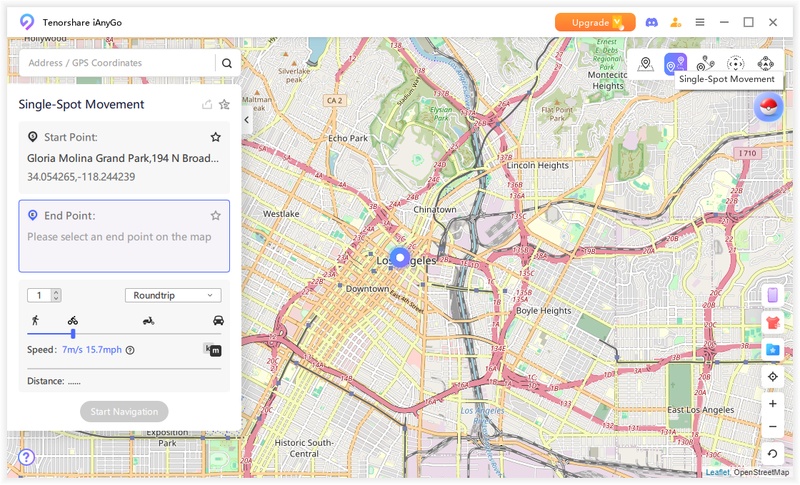This screenshot has width=800, height=485.
Task: Activate the Joystick Movement mode icon
Action: point(736,64)
